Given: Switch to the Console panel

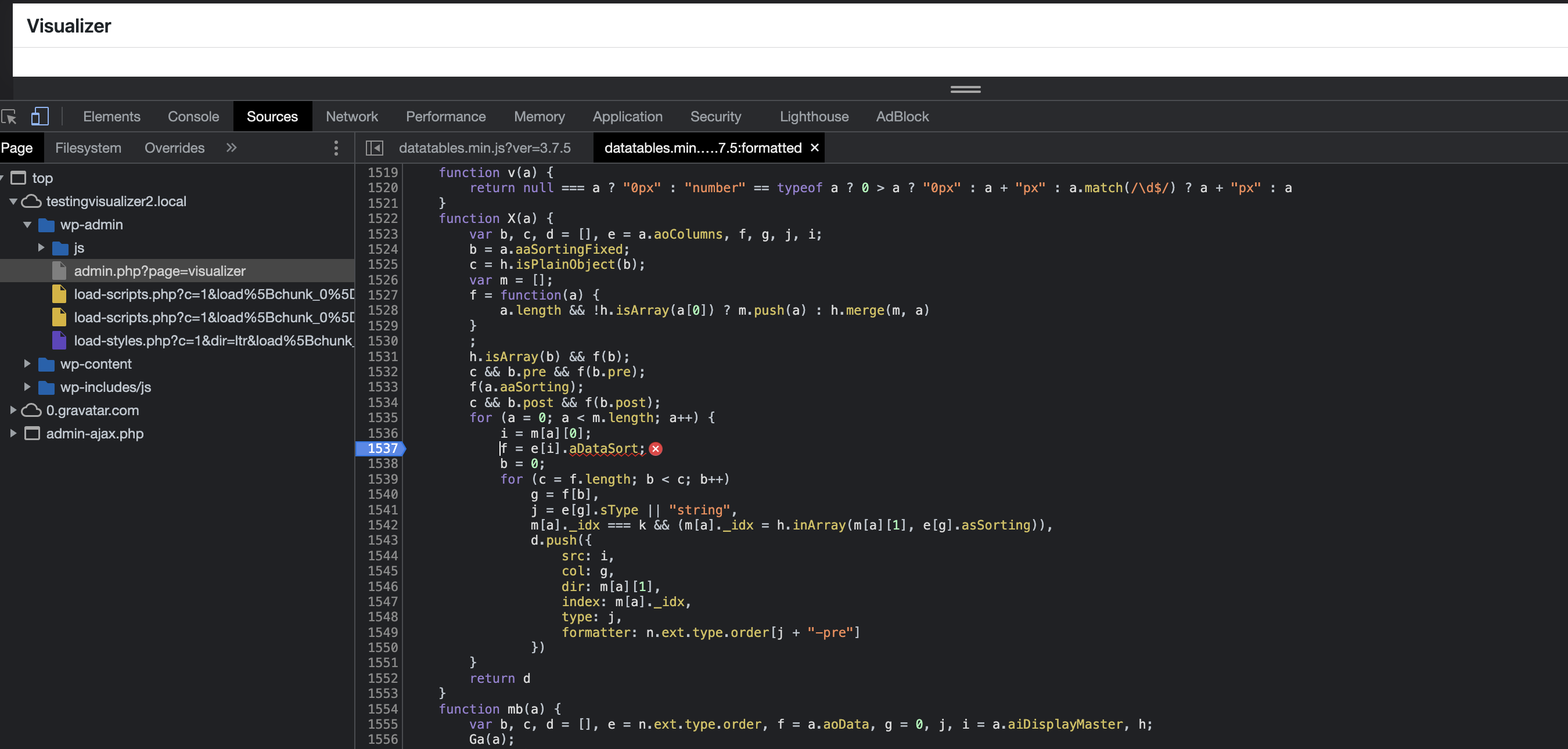Looking at the screenshot, I should (x=192, y=116).
